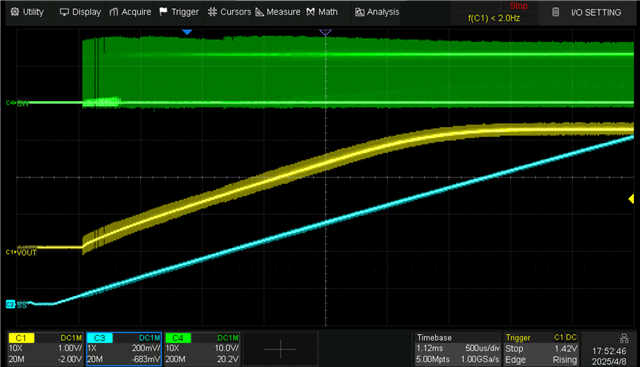The width and height of the screenshot is (640, 367).
Task: Open the Math menu
Action: 322,12
